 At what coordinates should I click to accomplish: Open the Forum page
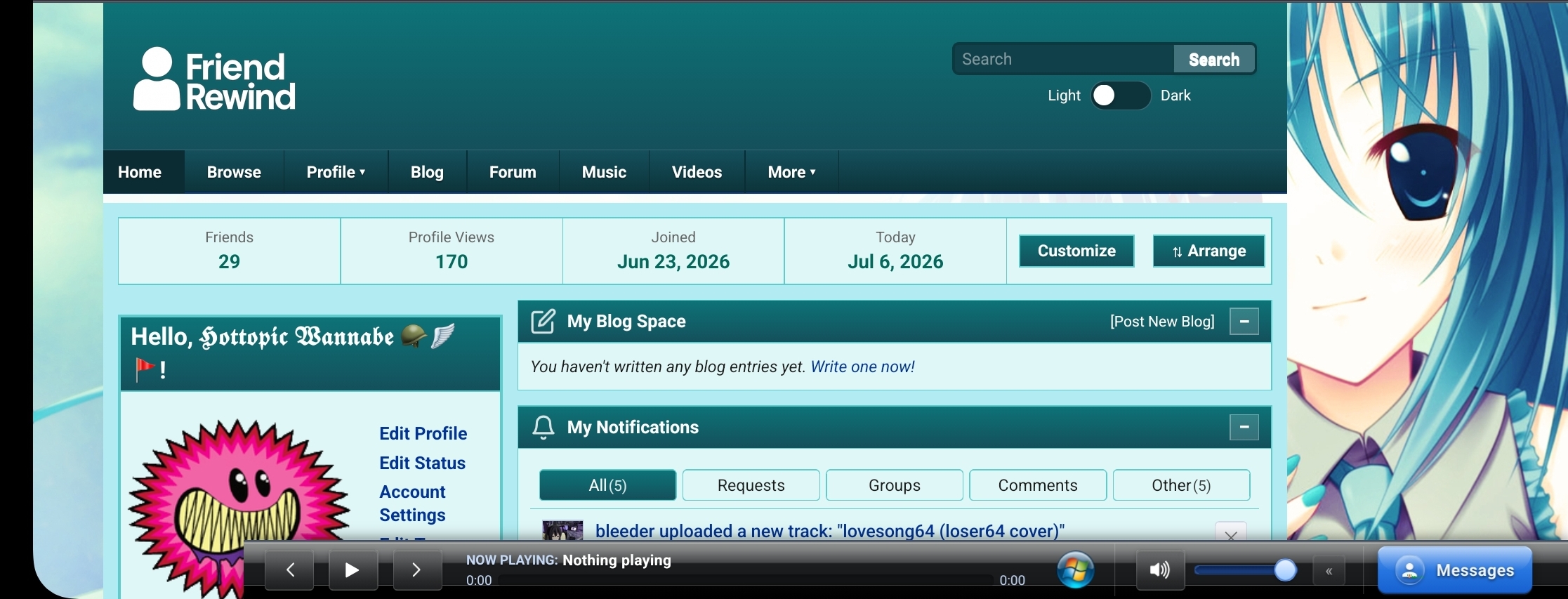[x=513, y=172]
